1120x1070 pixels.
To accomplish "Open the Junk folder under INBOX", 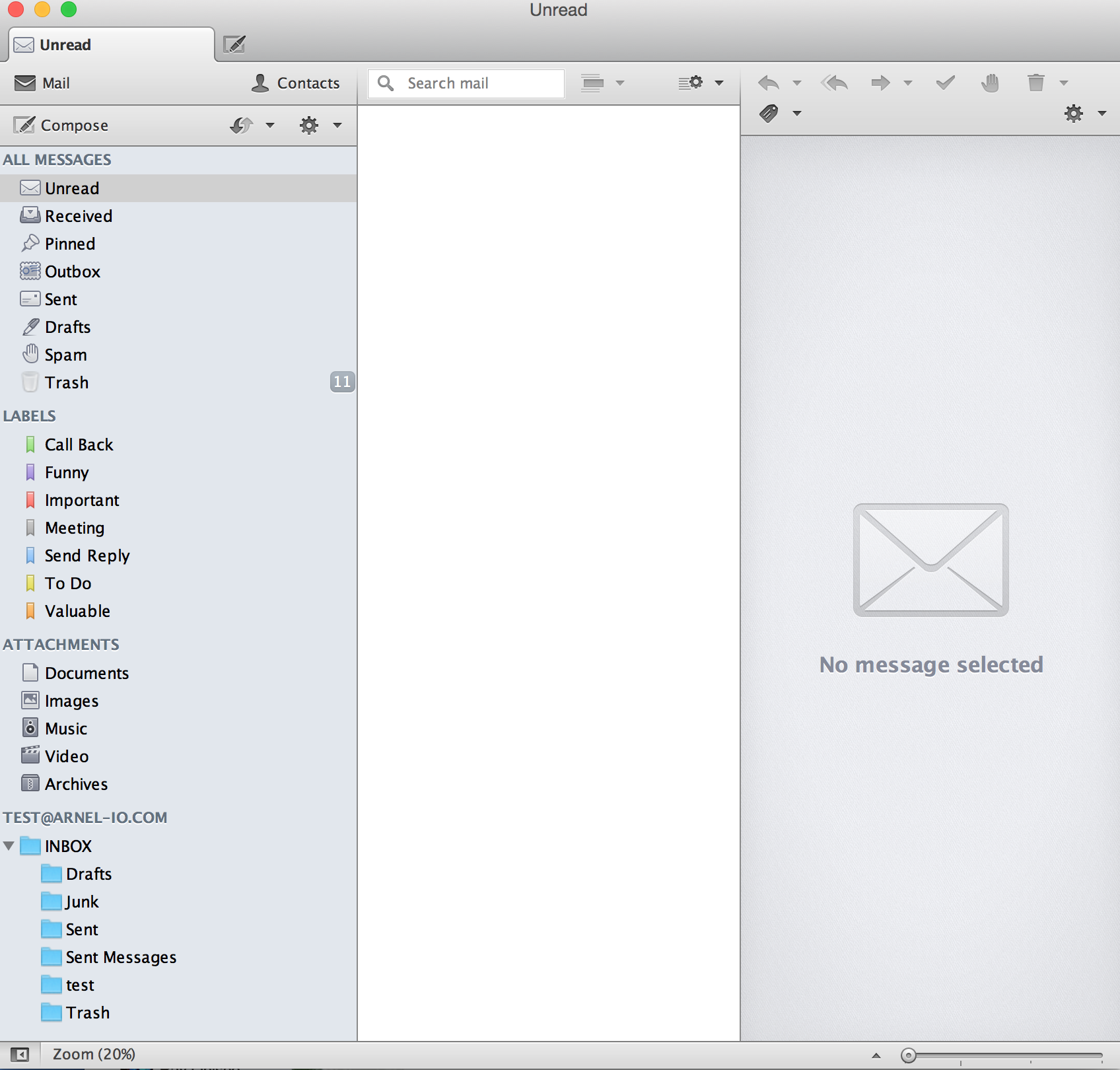I will pyautogui.click(x=178, y=902).
